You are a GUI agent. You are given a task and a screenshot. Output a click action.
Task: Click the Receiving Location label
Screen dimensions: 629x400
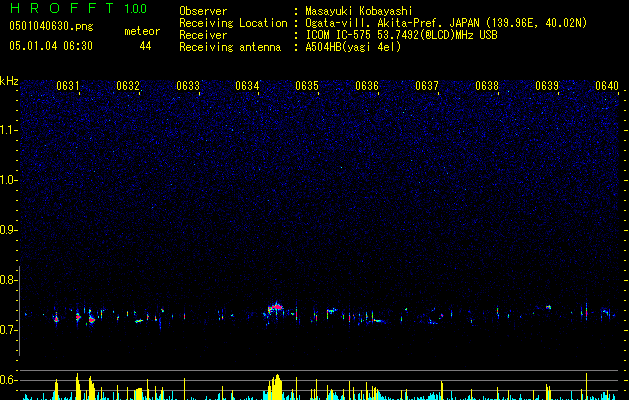click(x=233, y=23)
